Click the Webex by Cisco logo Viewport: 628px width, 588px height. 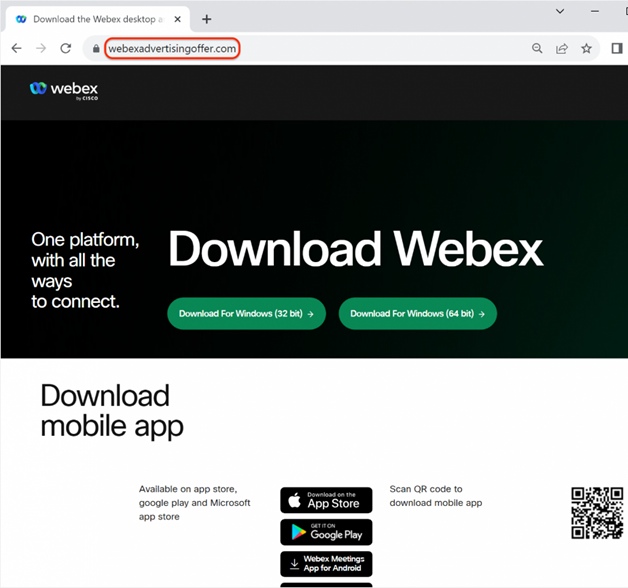[64, 90]
